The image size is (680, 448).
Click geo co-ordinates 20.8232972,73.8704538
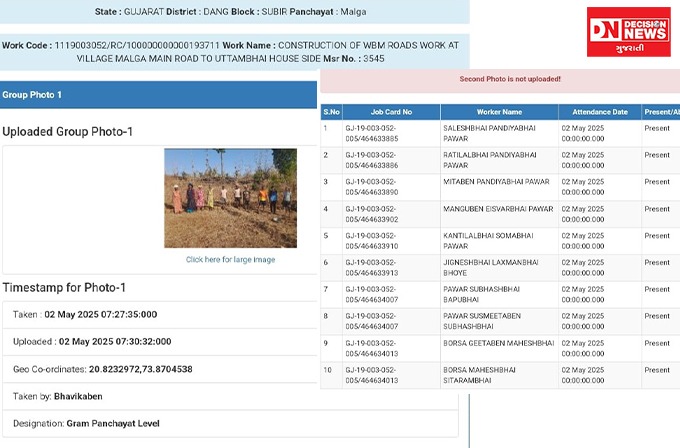(141, 370)
